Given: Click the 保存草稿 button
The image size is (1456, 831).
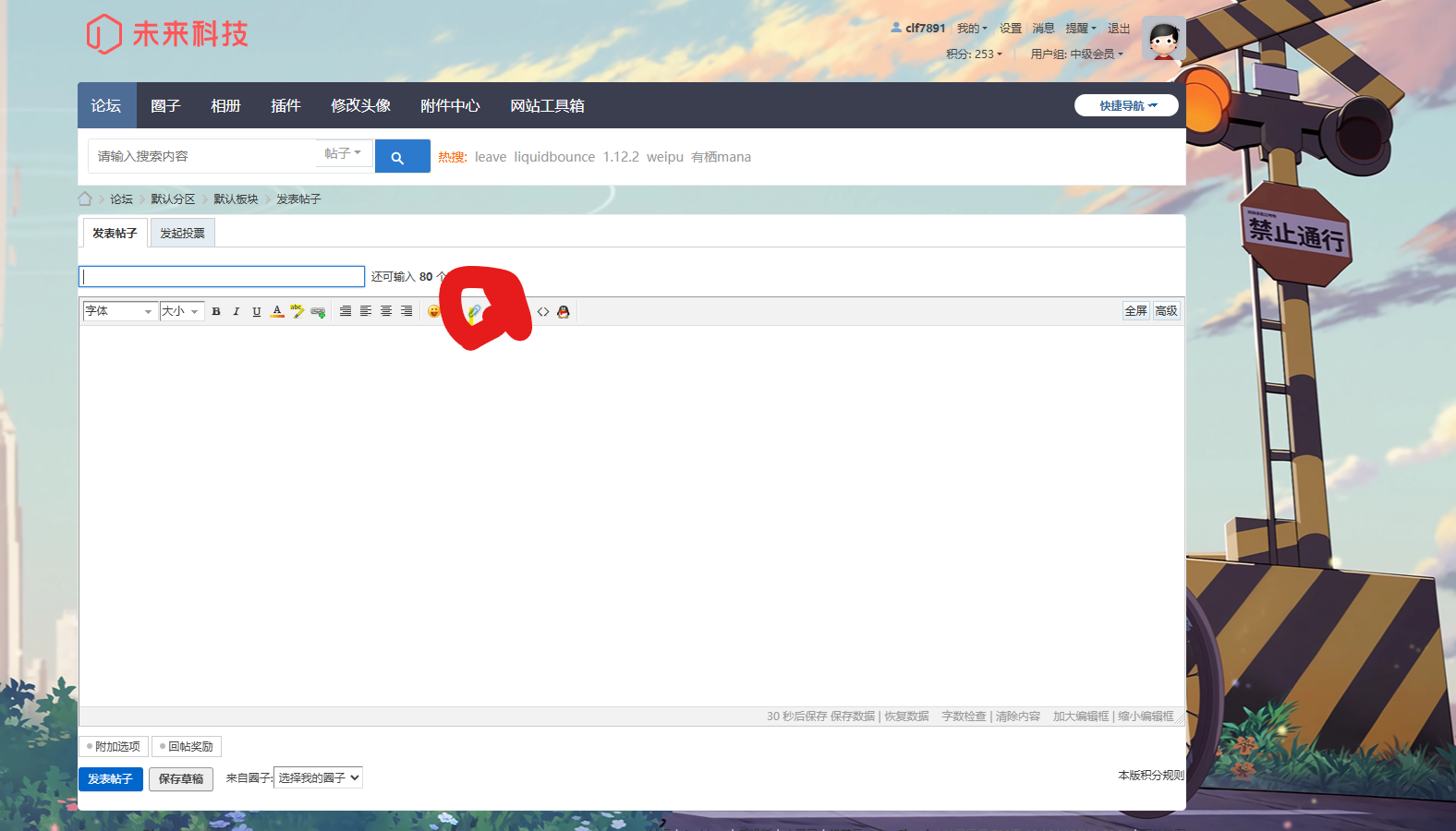Looking at the screenshot, I should click(x=181, y=779).
